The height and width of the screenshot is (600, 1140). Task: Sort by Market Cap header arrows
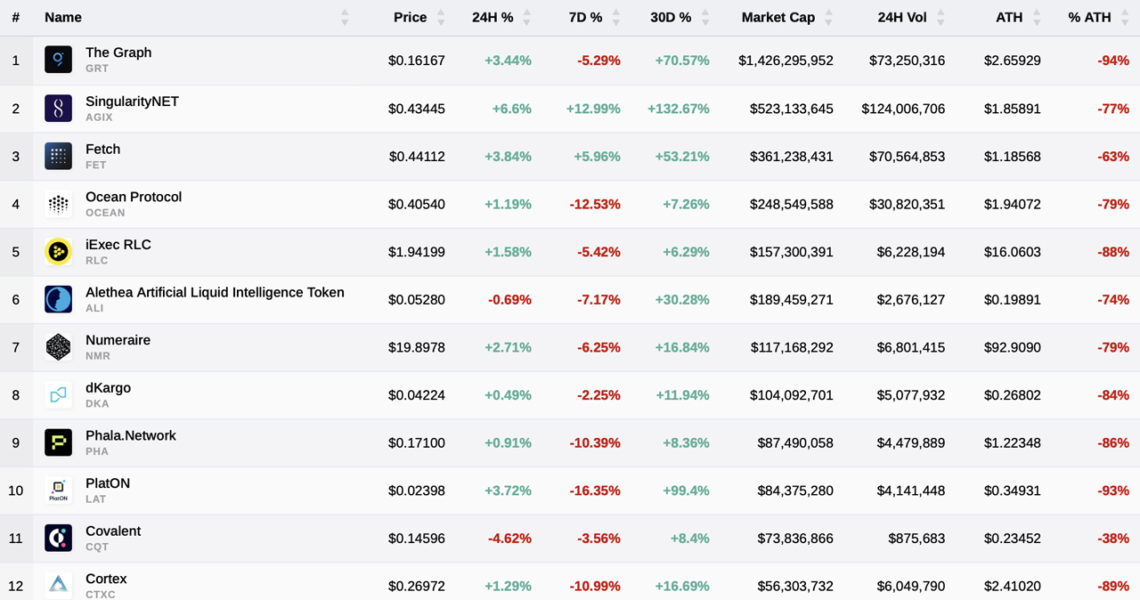[x=828, y=17]
